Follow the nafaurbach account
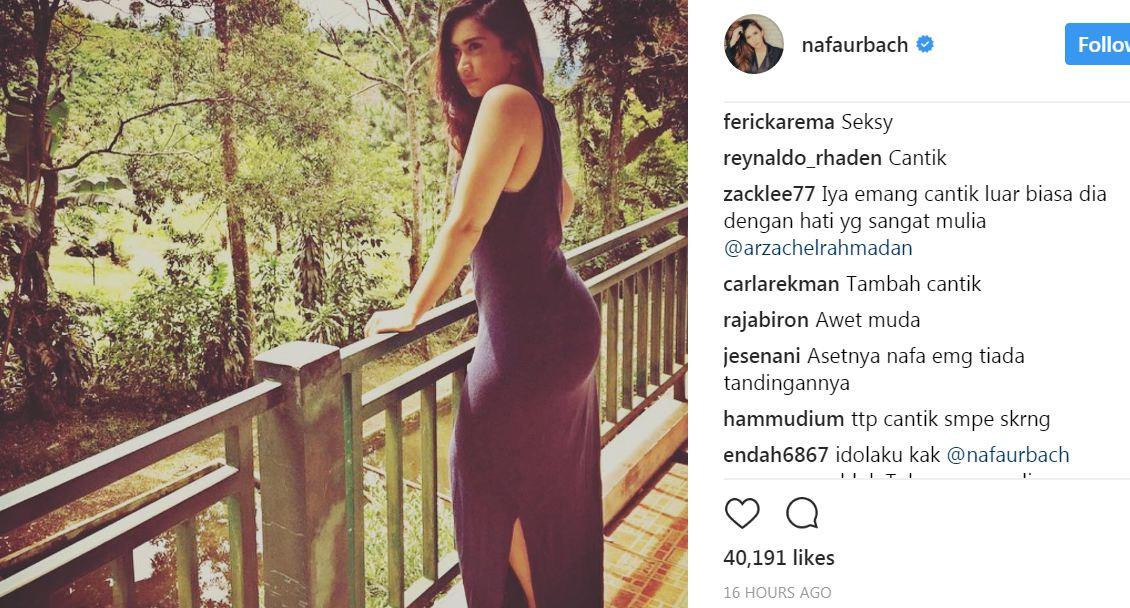The height and width of the screenshot is (608, 1130). (1098, 45)
